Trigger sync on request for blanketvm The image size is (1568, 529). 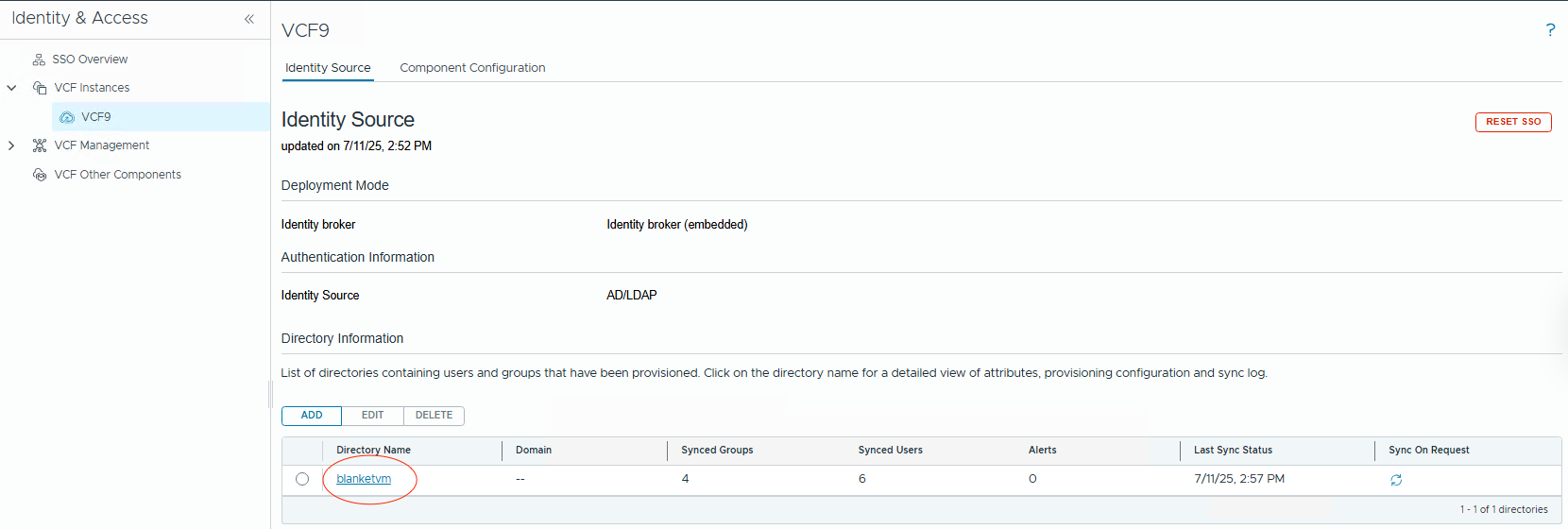pos(1396,480)
